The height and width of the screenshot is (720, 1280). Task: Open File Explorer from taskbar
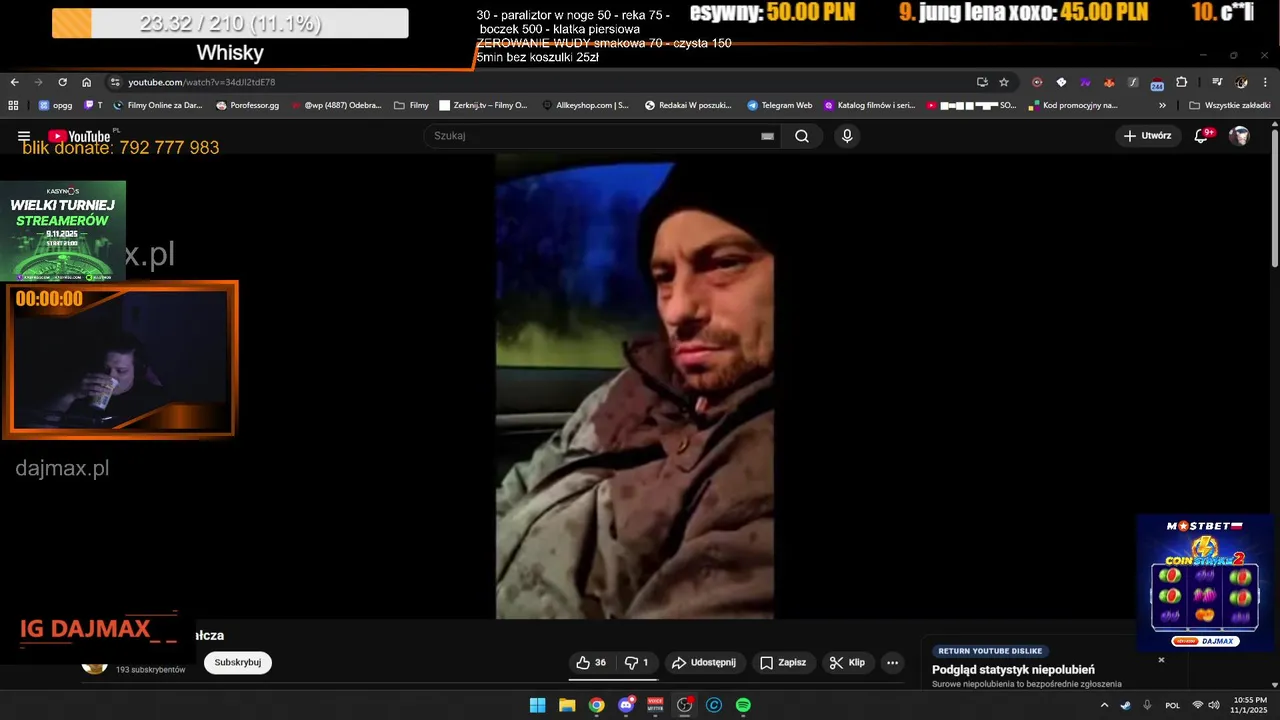[567, 705]
